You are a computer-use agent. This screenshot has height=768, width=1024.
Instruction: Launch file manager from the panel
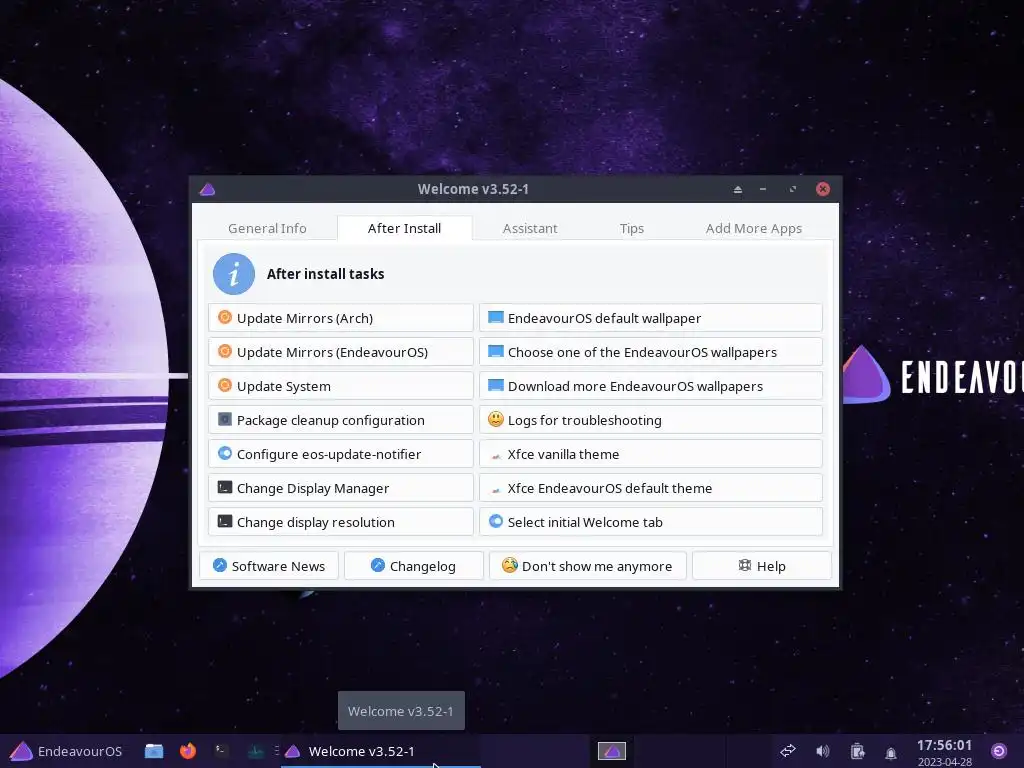click(154, 751)
